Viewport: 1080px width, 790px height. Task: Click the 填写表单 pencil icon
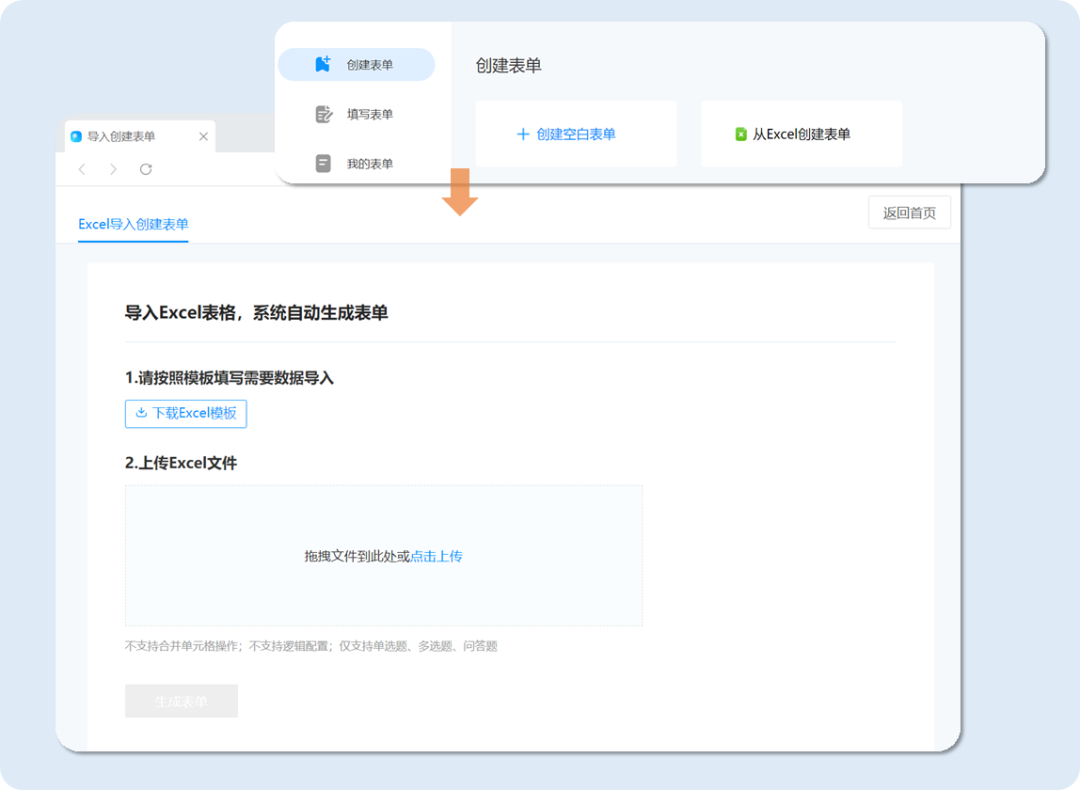(x=324, y=114)
